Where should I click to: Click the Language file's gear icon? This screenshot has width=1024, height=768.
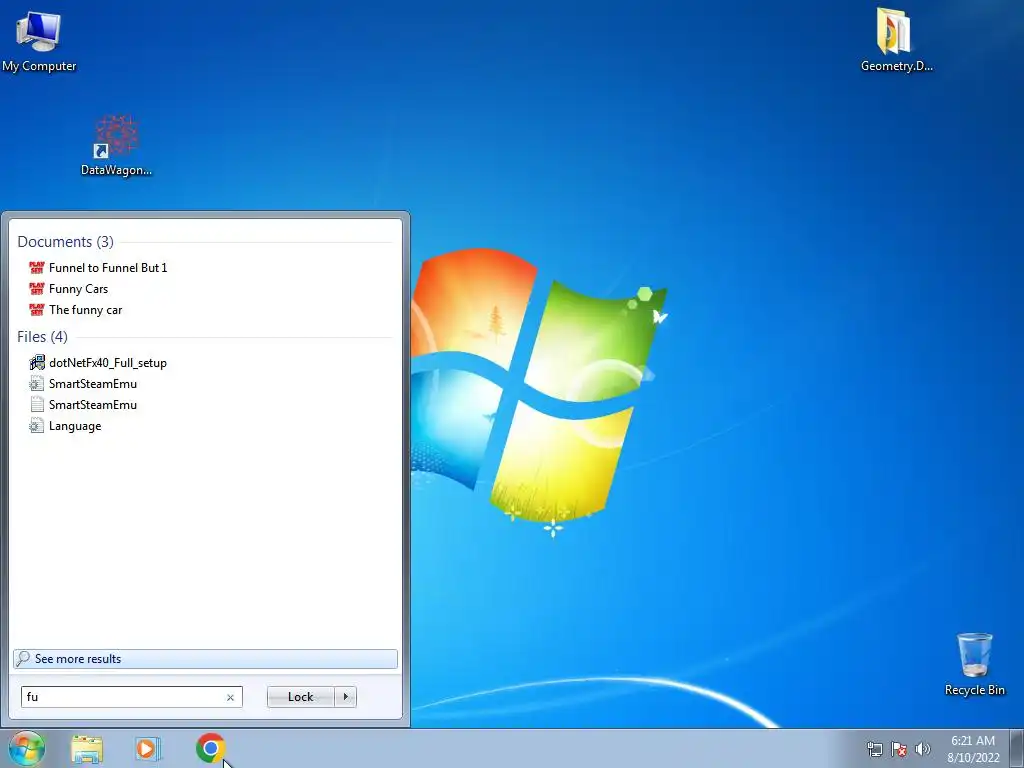37,426
